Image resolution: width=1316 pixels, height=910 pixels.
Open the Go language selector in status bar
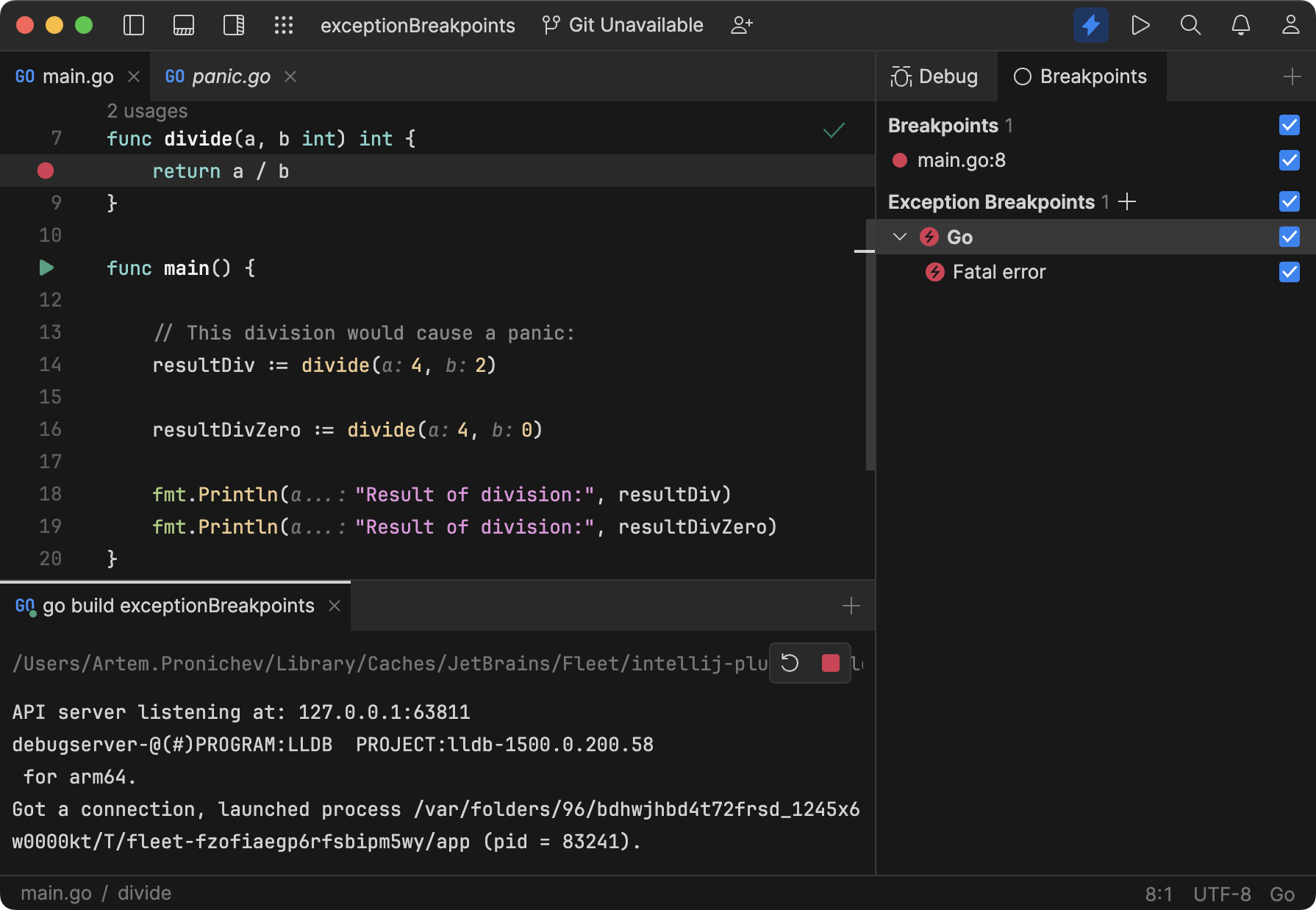1283,894
